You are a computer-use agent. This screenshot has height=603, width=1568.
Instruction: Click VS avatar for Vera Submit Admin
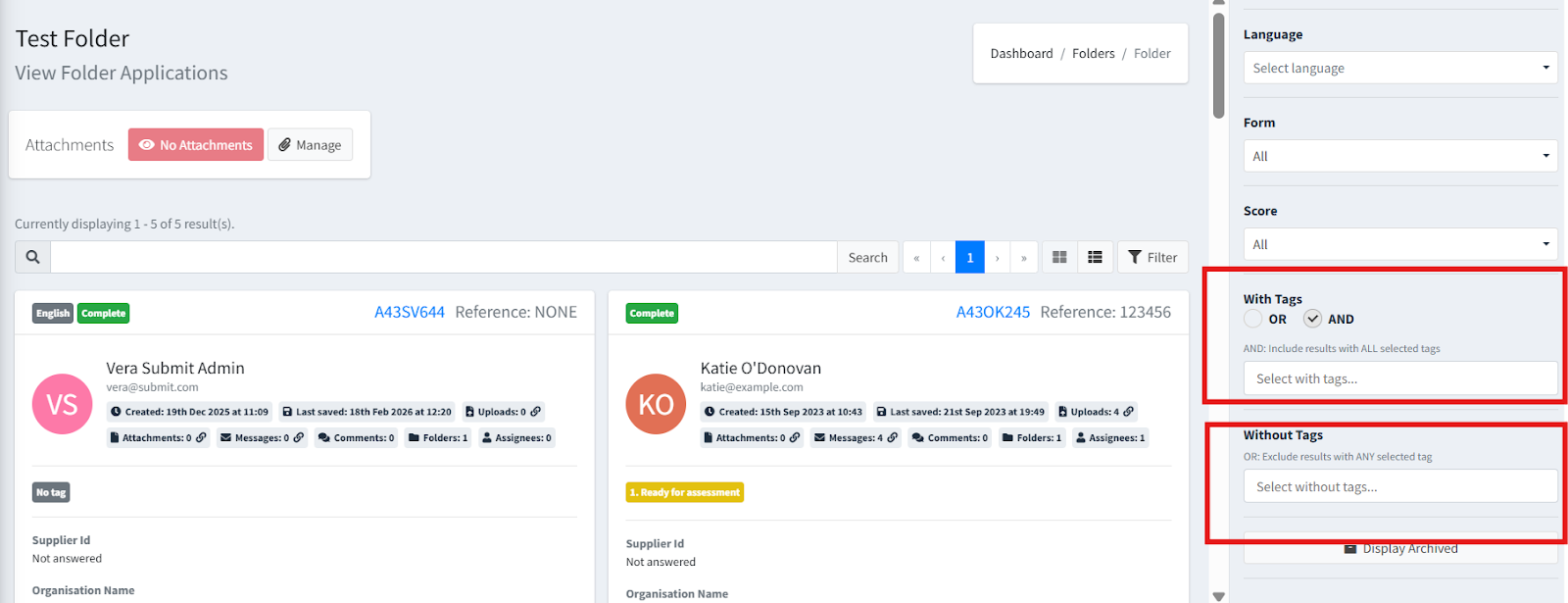(x=62, y=404)
